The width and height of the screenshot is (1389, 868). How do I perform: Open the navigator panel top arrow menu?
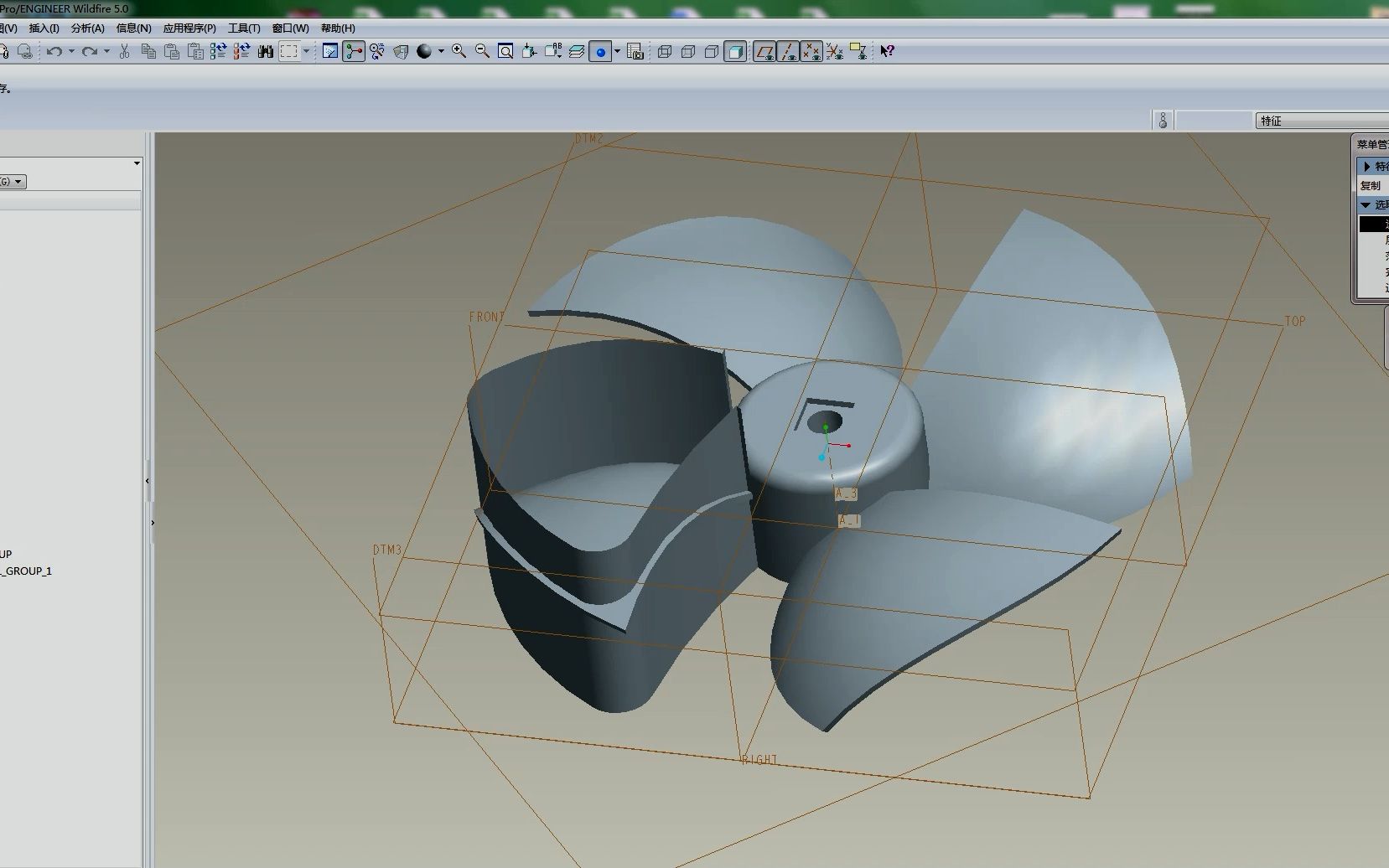(x=137, y=163)
